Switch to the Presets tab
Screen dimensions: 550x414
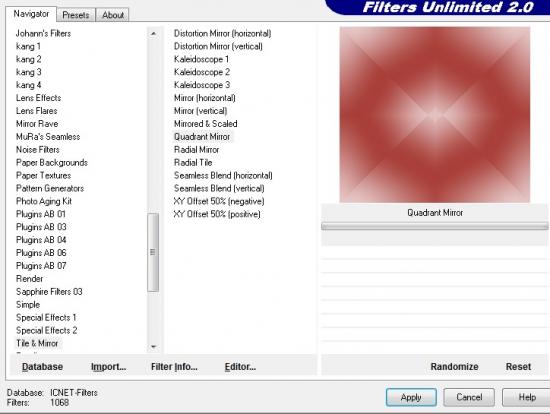pos(76,15)
